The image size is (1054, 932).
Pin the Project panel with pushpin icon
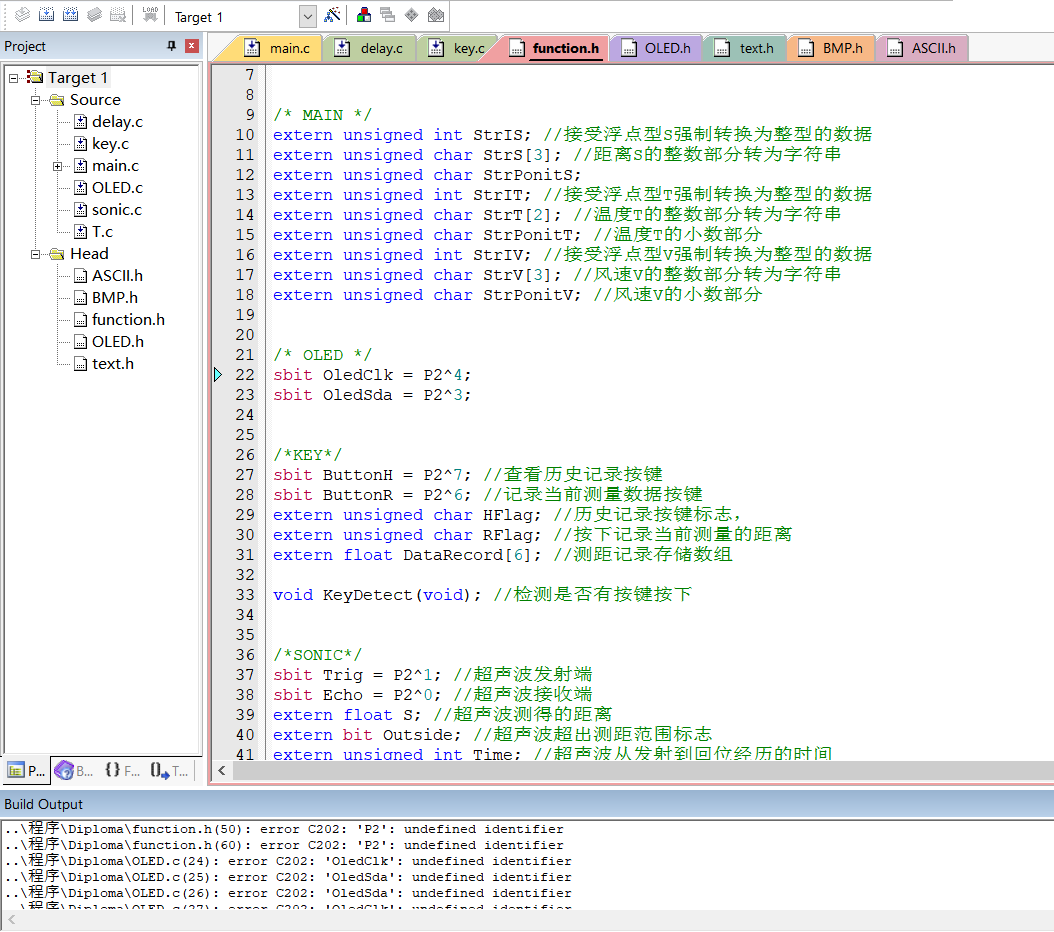tap(171, 46)
